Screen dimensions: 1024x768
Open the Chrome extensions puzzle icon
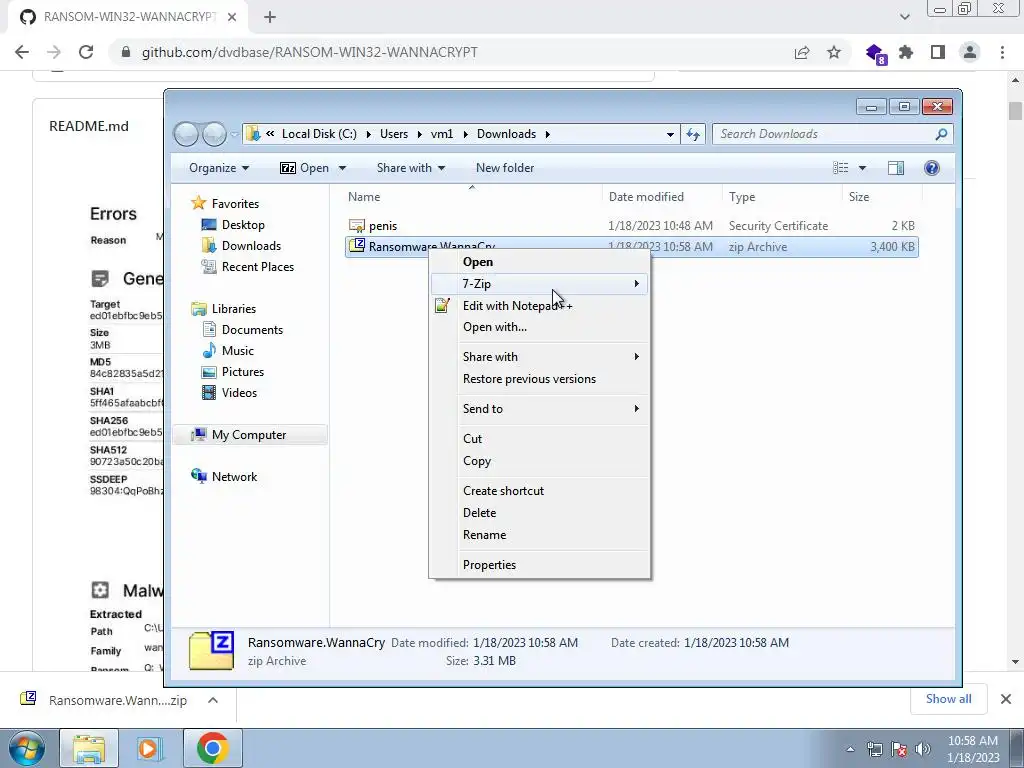click(906, 52)
